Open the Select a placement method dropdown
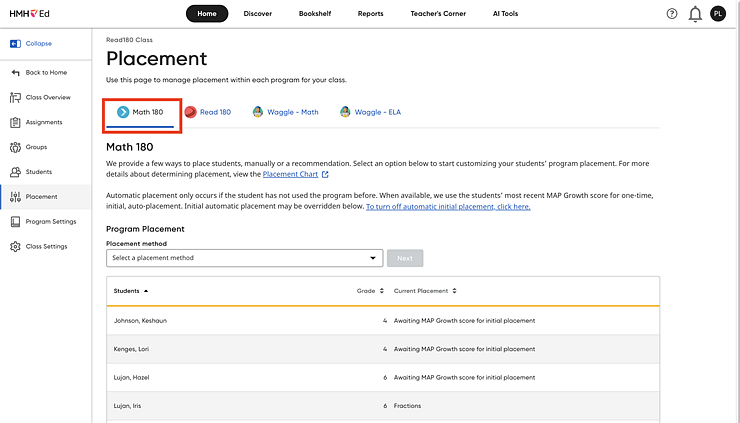 [x=244, y=258]
